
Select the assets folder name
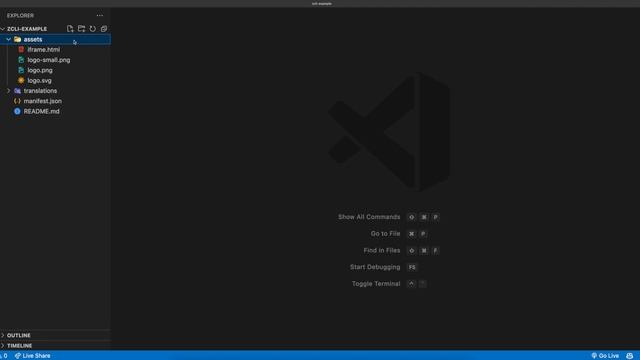[33, 39]
